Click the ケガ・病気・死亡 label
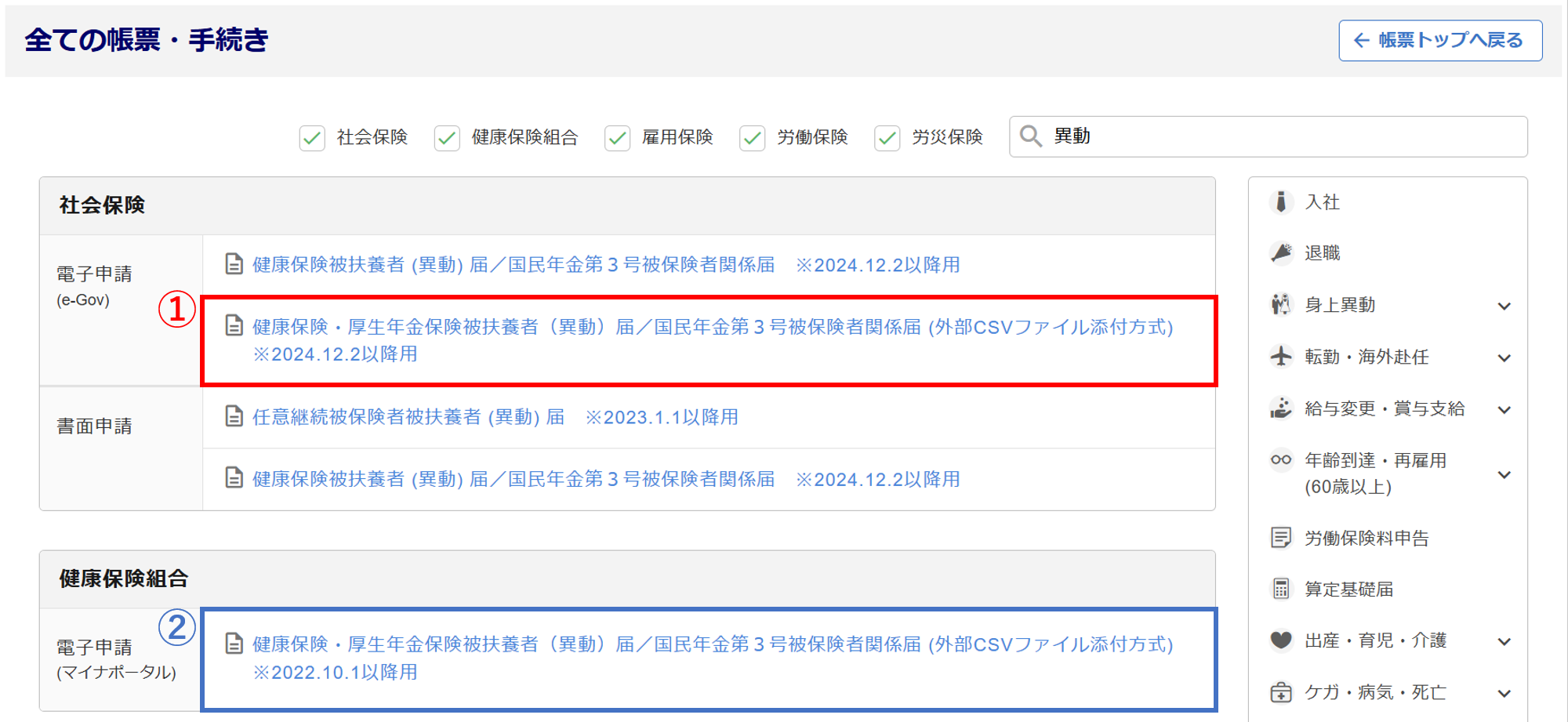Image resolution: width=1568 pixels, height=722 pixels. click(1375, 691)
